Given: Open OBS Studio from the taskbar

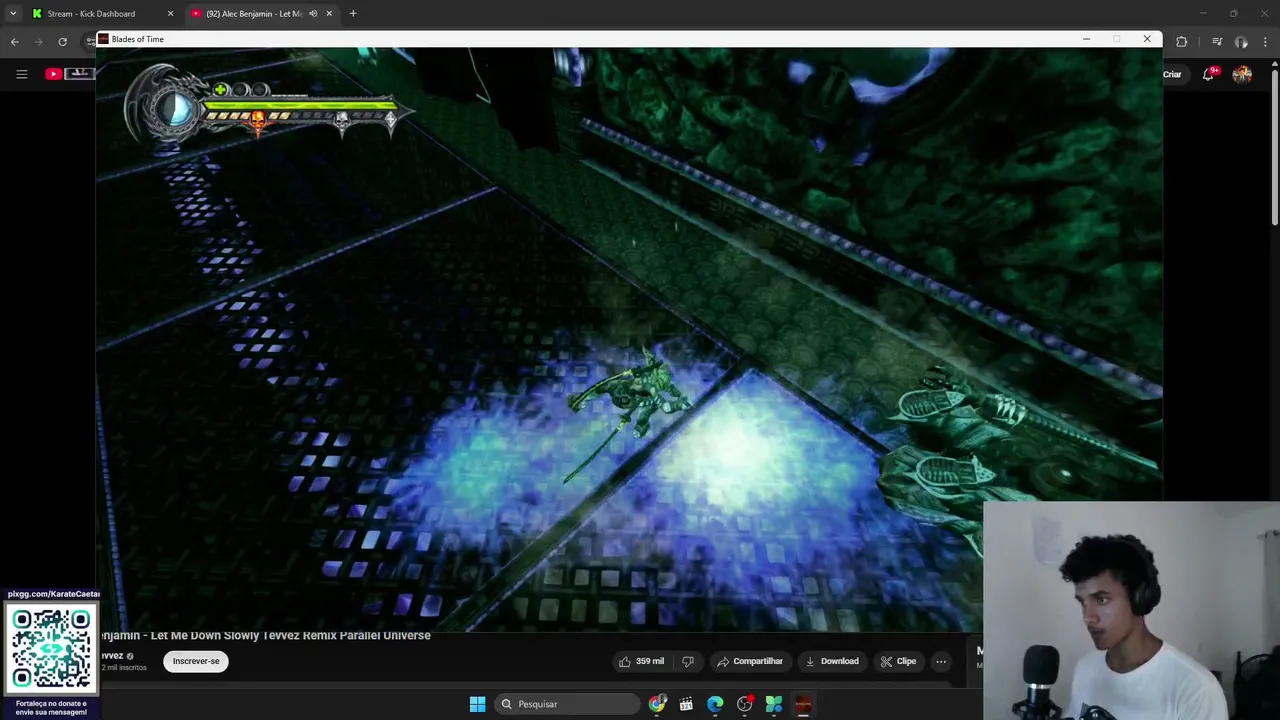Looking at the screenshot, I should 744,704.
